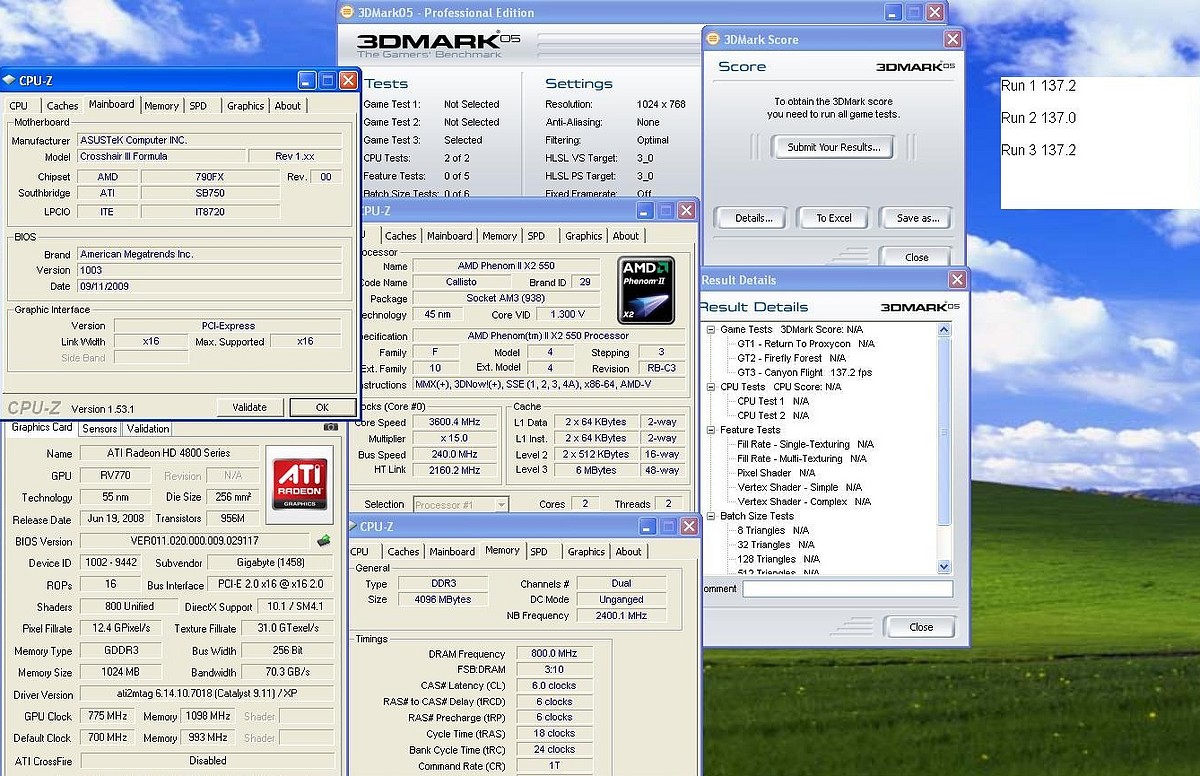This screenshot has width=1200, height=776.
Task: Select SPD tab in CPU-Z Memory window
Action: 539,551
